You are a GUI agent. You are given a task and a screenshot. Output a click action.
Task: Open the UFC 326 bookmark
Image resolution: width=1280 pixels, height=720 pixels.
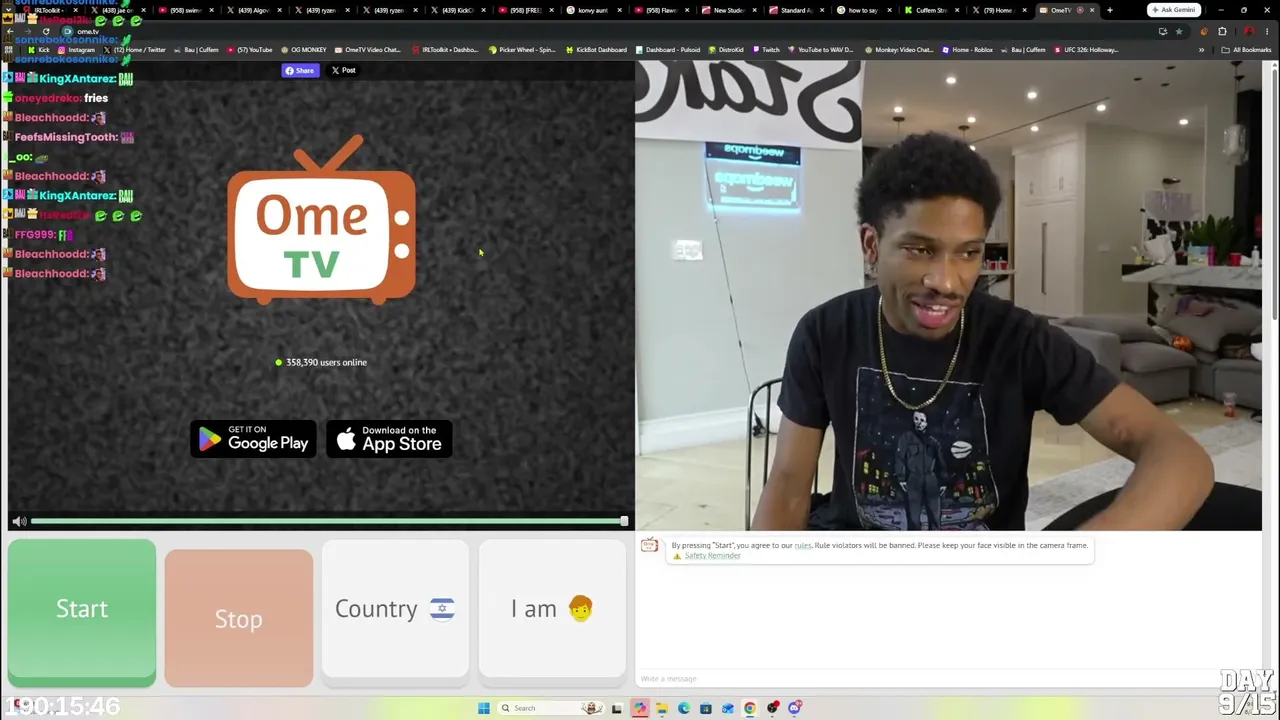[x=1087, y=50]
